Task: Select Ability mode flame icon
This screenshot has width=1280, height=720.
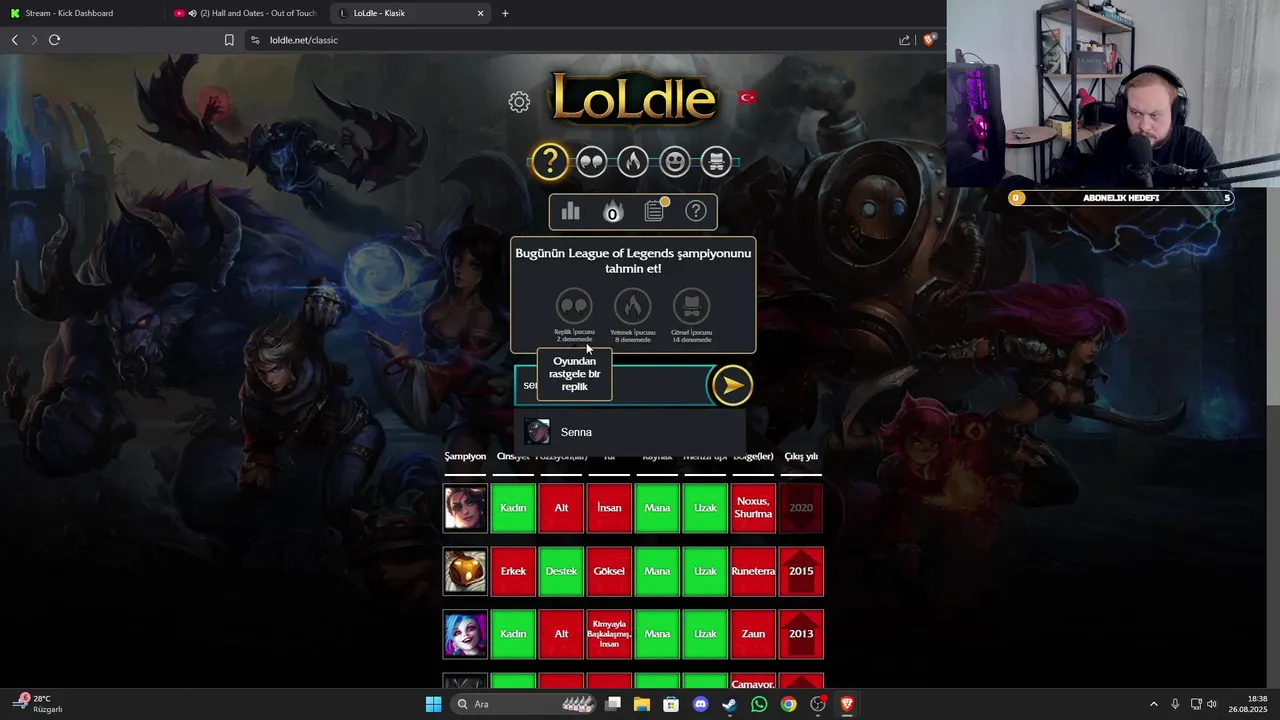Action: 633,161
